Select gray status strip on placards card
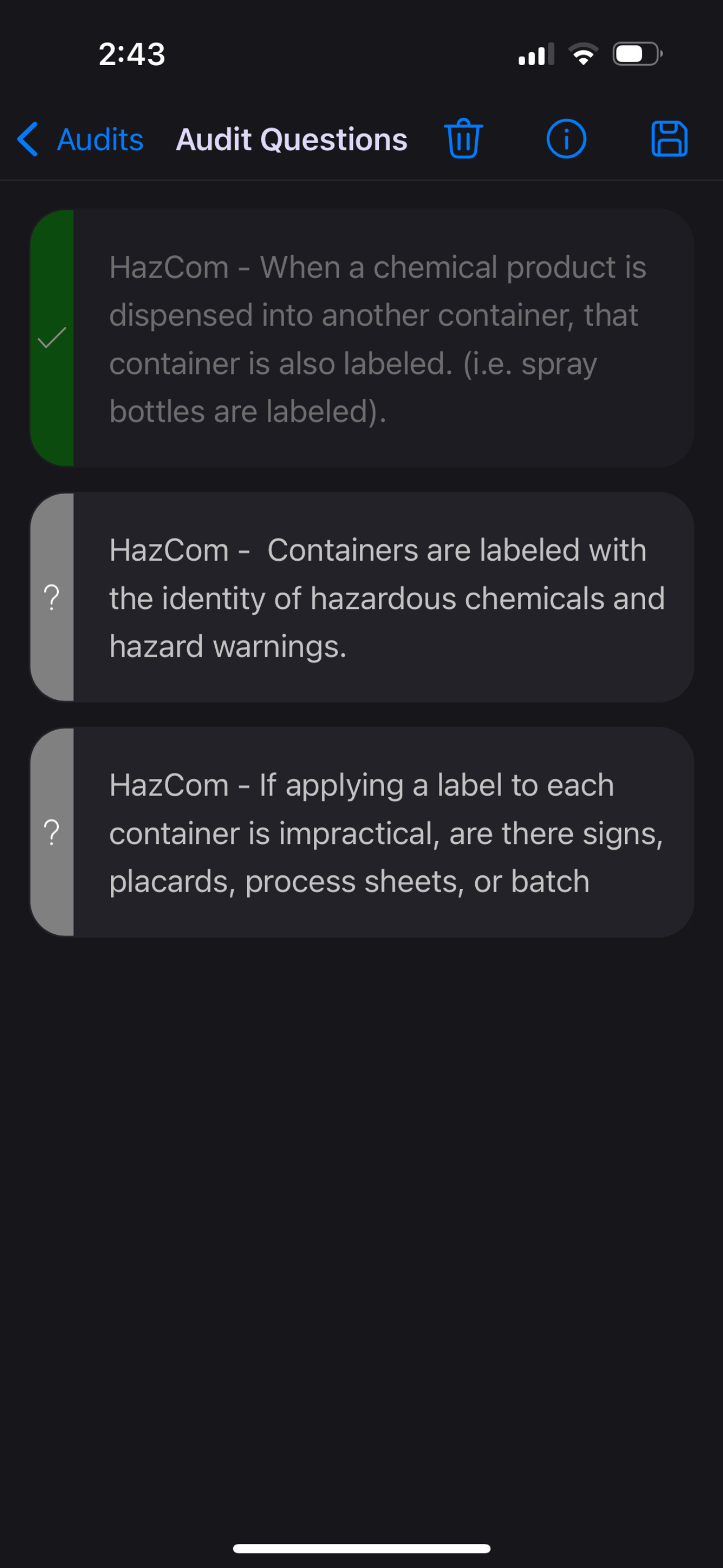723x1568 pixels. (x=52, y=832)
